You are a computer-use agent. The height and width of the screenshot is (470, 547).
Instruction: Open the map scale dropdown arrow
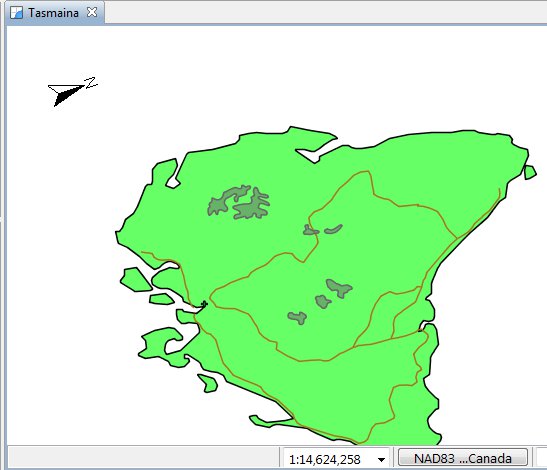(381, 460)
